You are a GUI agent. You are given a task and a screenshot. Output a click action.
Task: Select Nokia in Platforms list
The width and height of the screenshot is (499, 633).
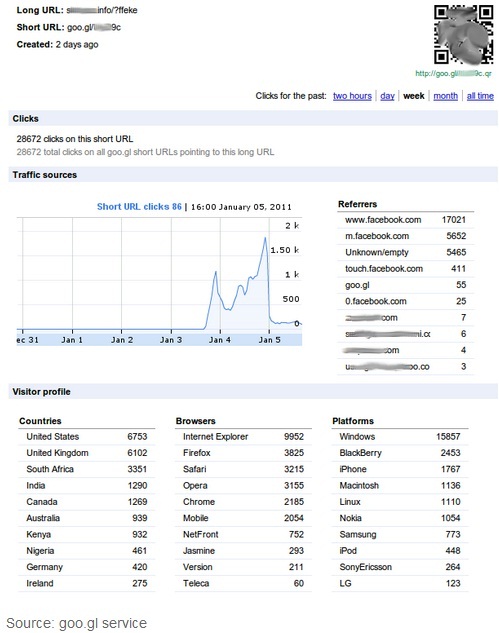(400, 518)
